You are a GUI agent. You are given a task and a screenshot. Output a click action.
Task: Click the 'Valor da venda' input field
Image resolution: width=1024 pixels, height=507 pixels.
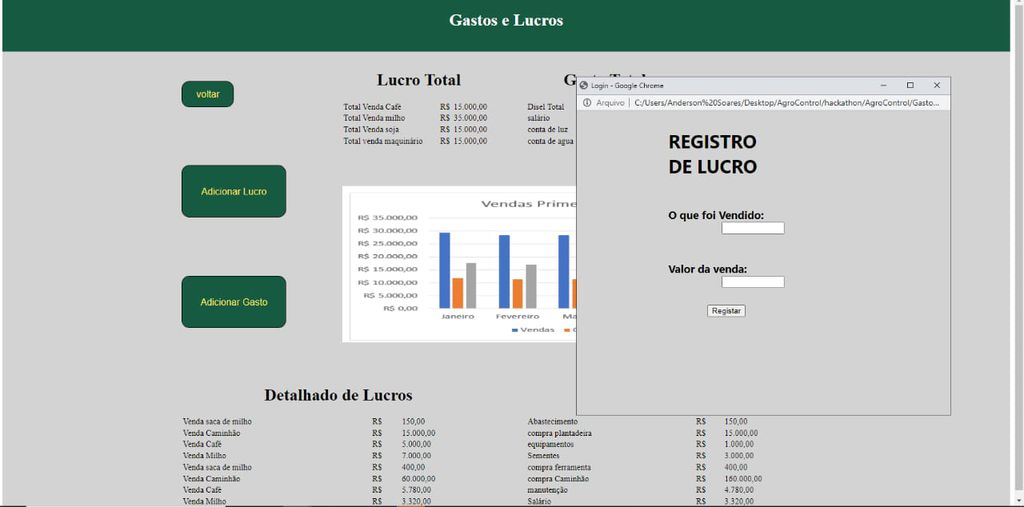pyautogui.click(x=752, y=282)
